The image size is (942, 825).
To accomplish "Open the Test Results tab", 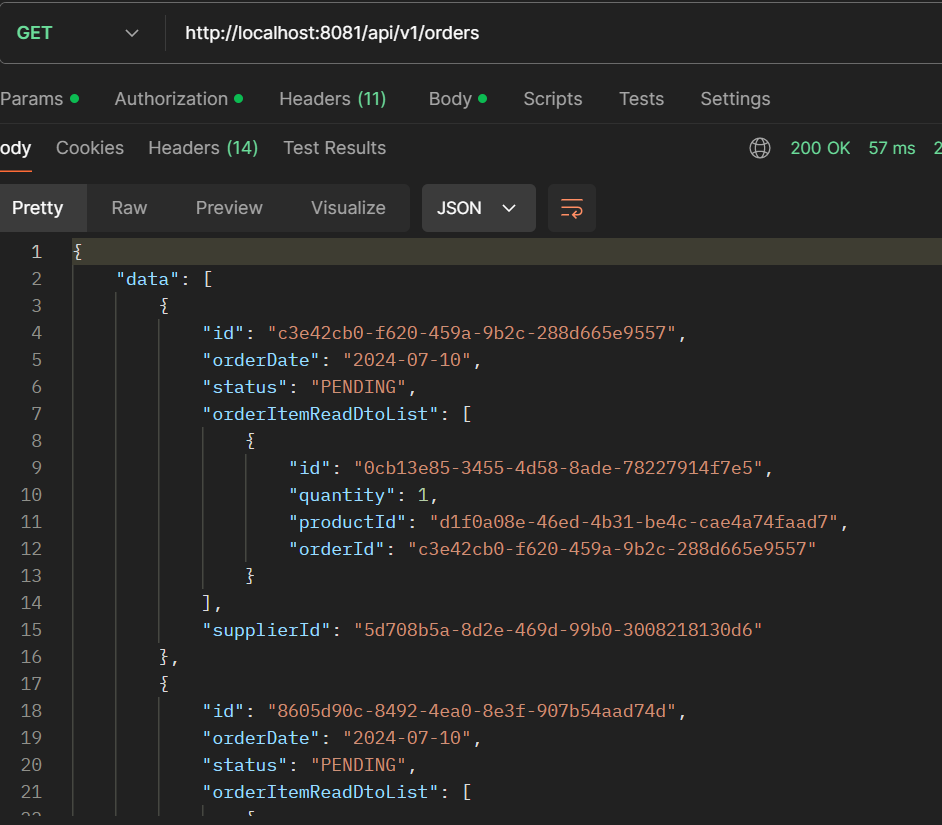I will coord(334,148).
